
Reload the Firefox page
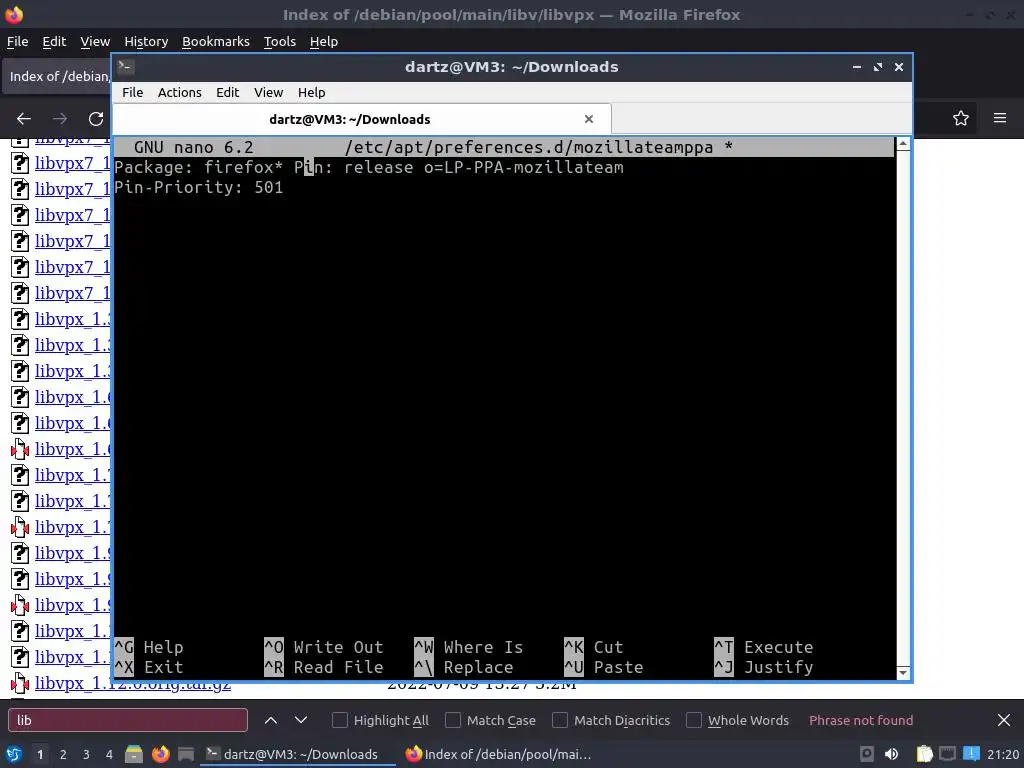96,119
